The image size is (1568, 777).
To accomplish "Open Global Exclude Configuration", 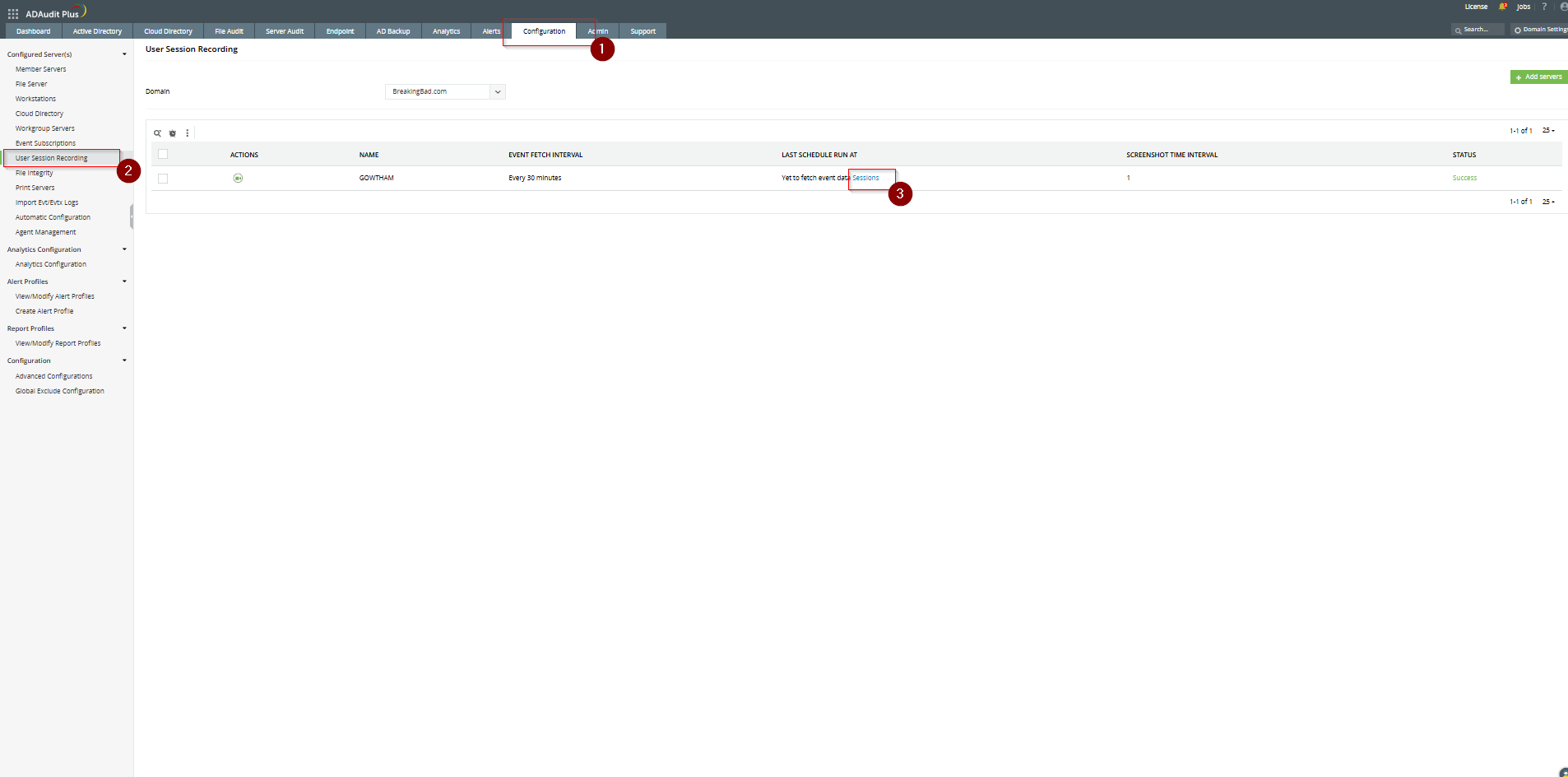I will 60,391.
